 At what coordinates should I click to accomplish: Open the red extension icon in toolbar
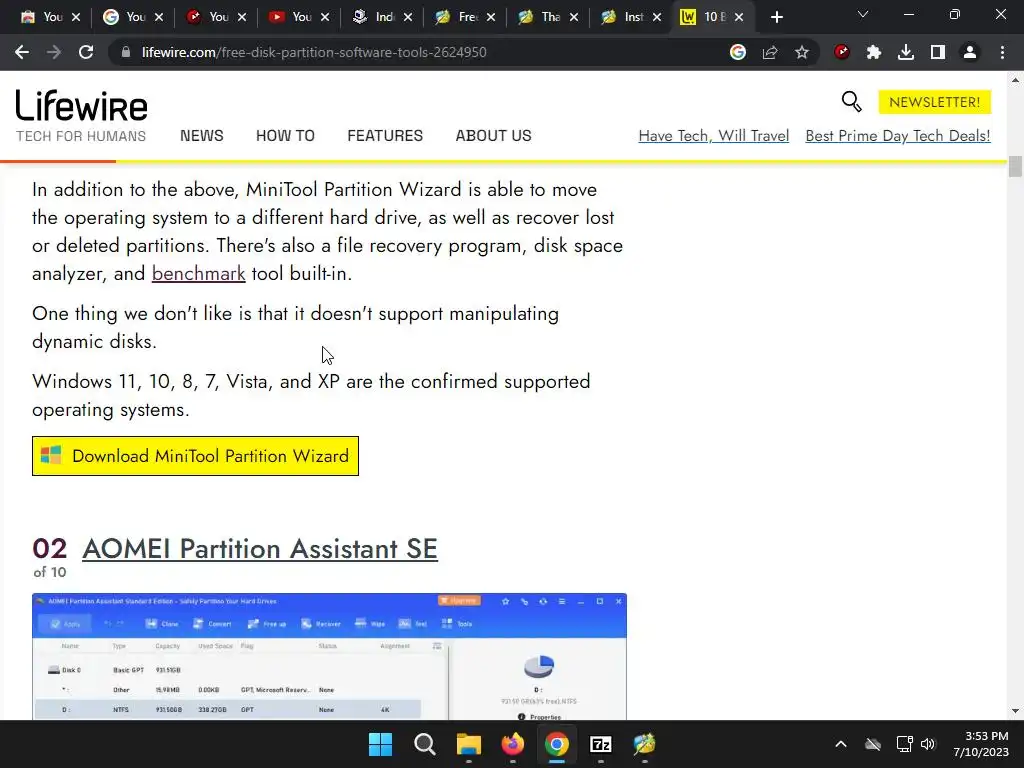(x=842, y=52)
